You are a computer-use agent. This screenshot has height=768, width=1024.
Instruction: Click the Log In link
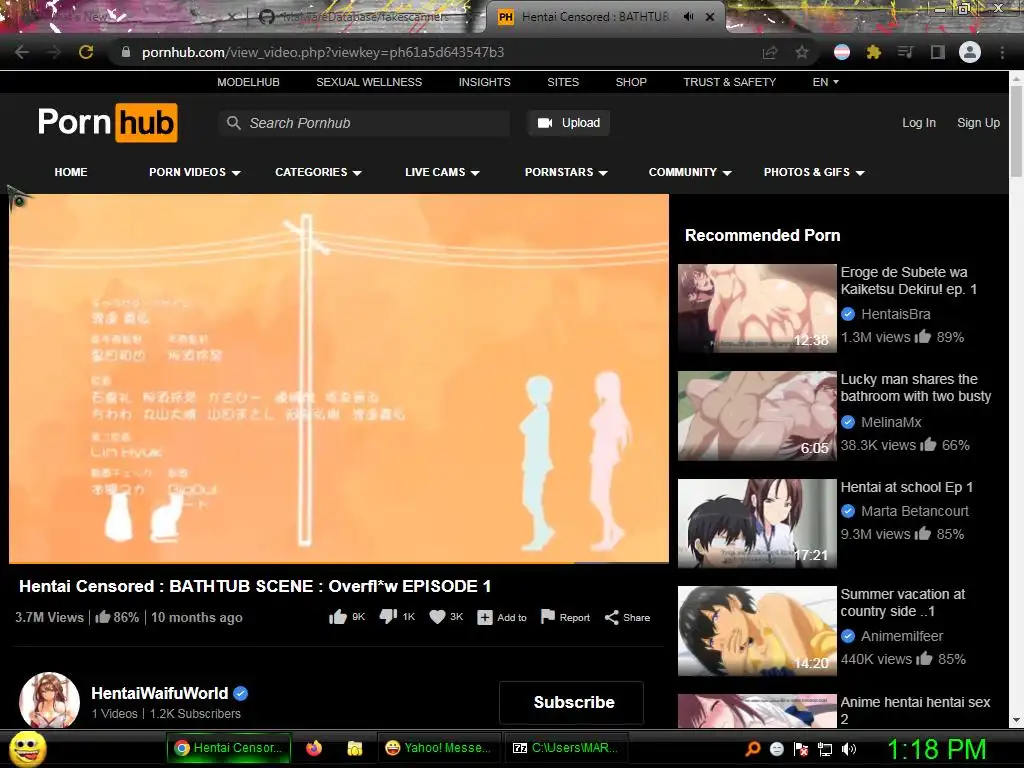click(919, 123)
